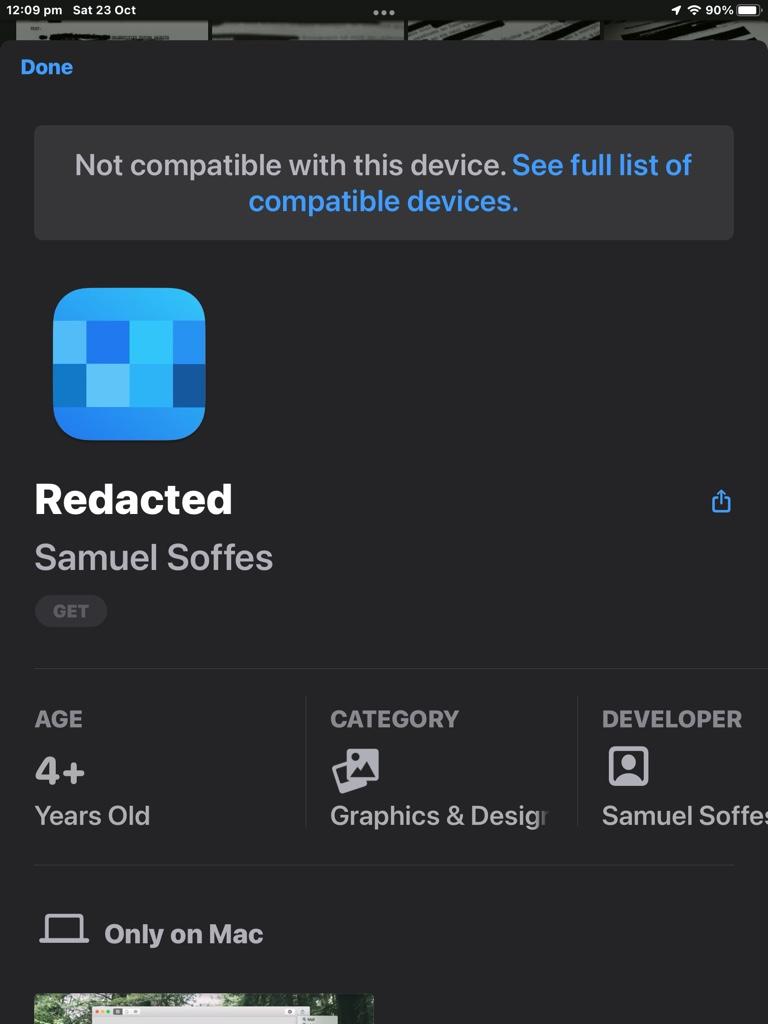Tap the Wi-Fi status icon

(693, 10)
